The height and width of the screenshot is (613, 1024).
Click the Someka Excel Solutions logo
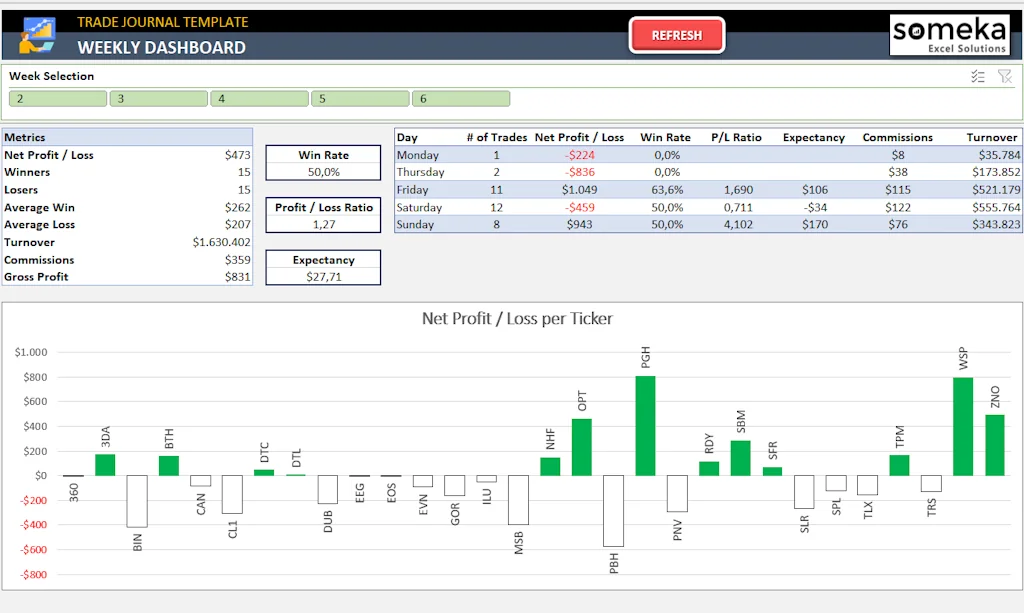pos(948,34)
